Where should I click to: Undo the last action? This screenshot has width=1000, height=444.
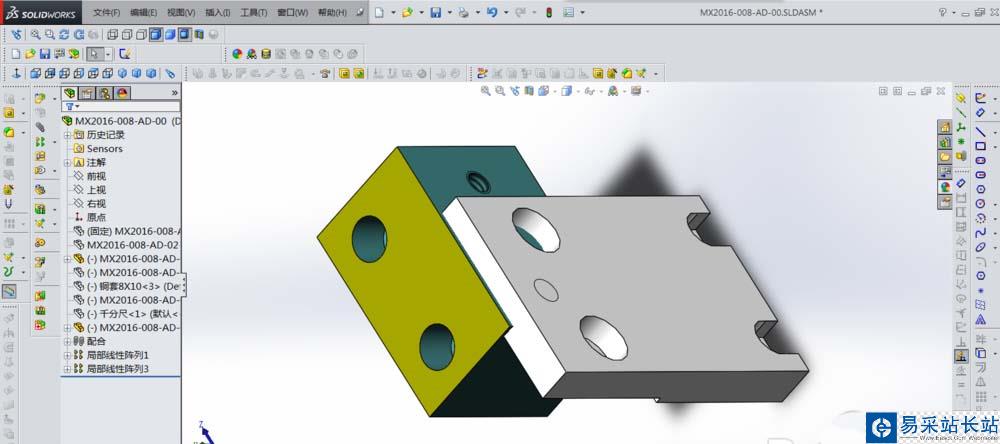point(492,12)
